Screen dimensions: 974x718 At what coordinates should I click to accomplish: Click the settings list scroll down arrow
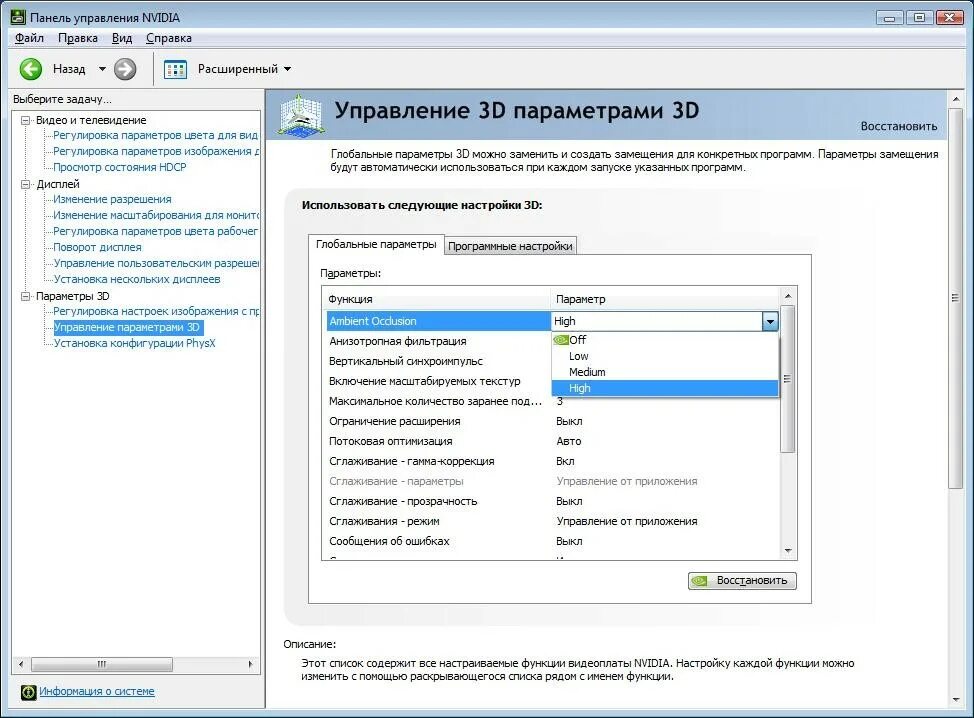pyautogui.click(x=788, y=551)
